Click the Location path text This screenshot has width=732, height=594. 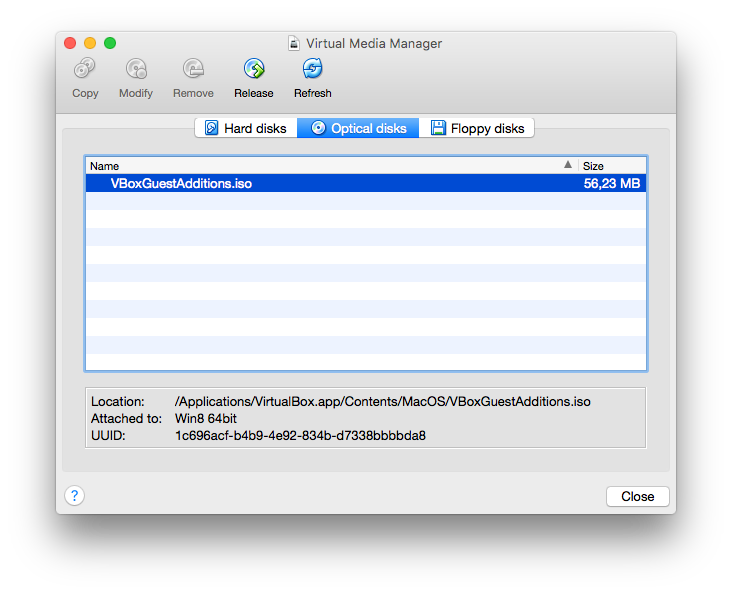tap(382, 402)
